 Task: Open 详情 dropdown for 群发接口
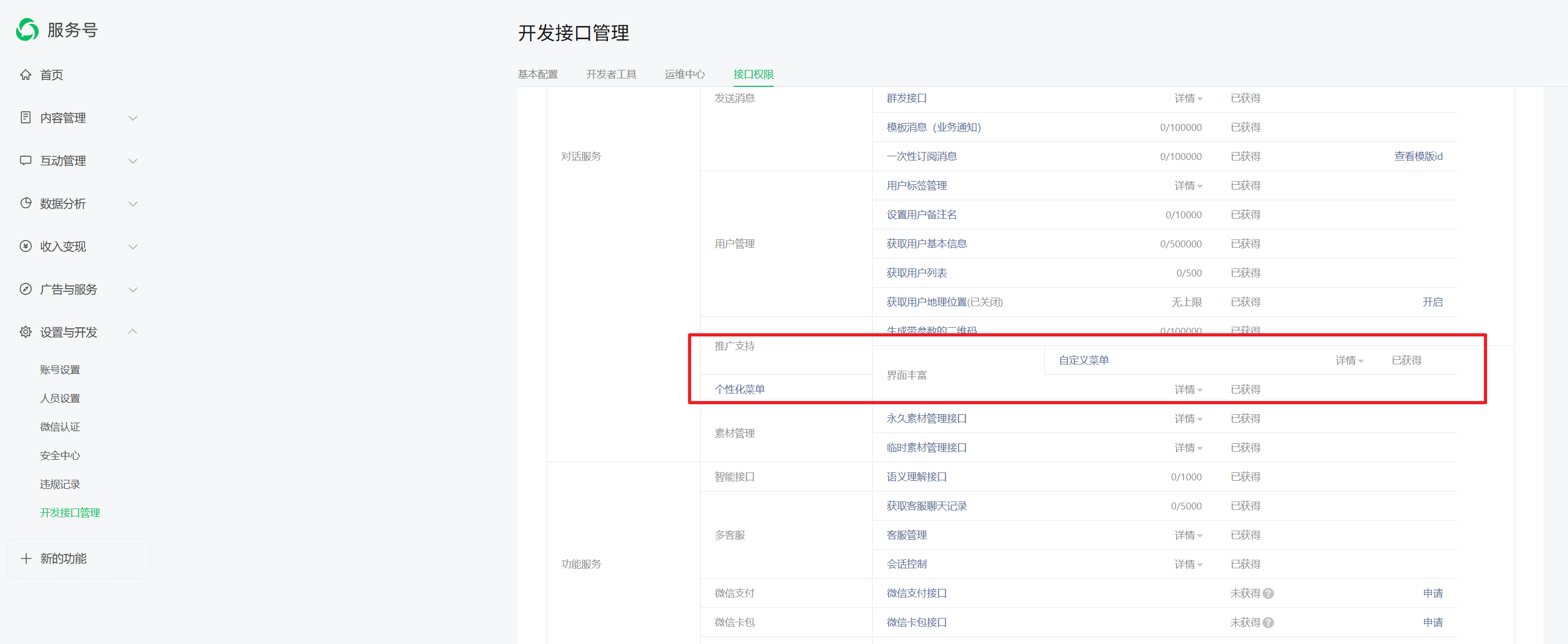coord(1188,99)
